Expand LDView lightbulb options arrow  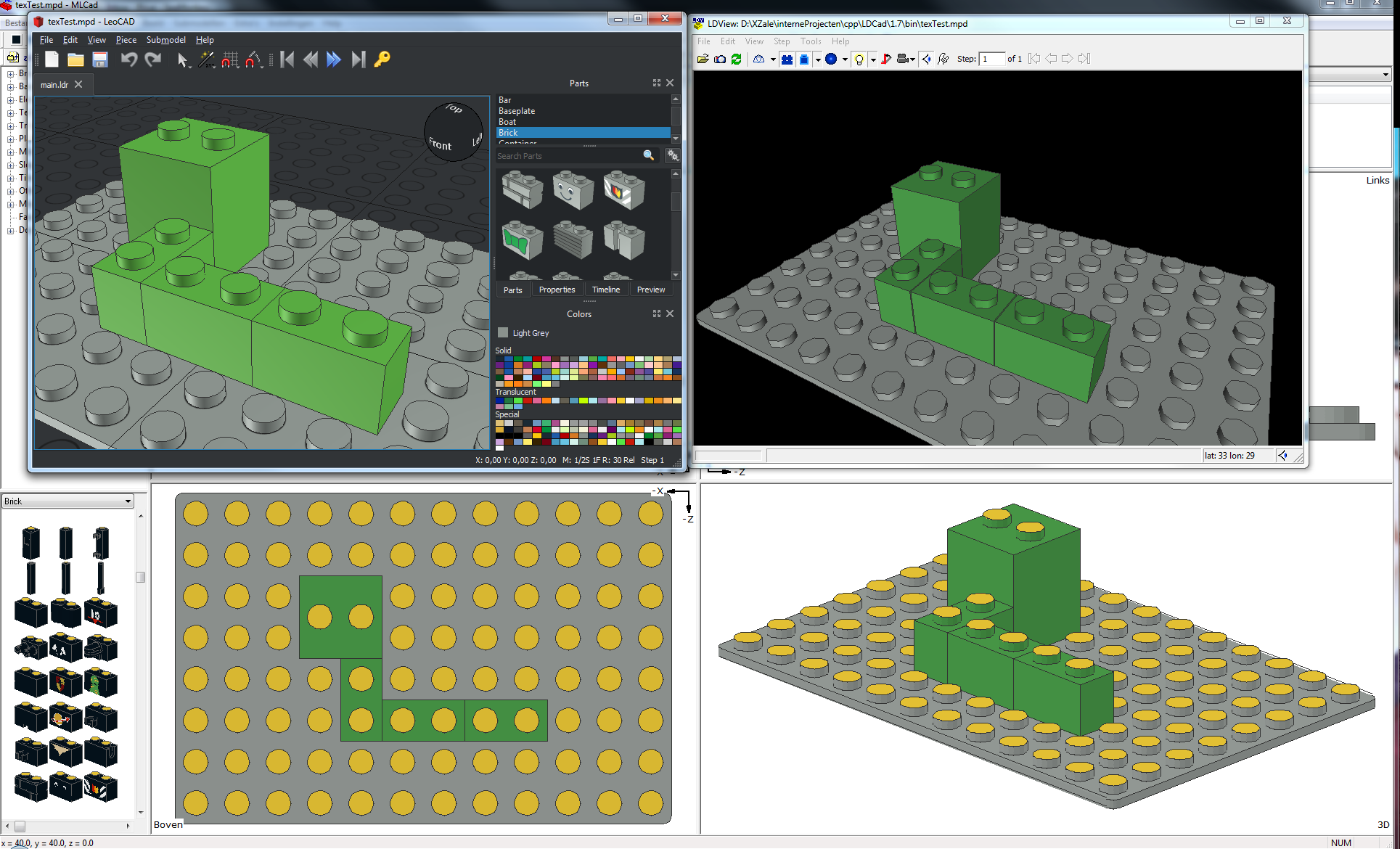(873, 60)
